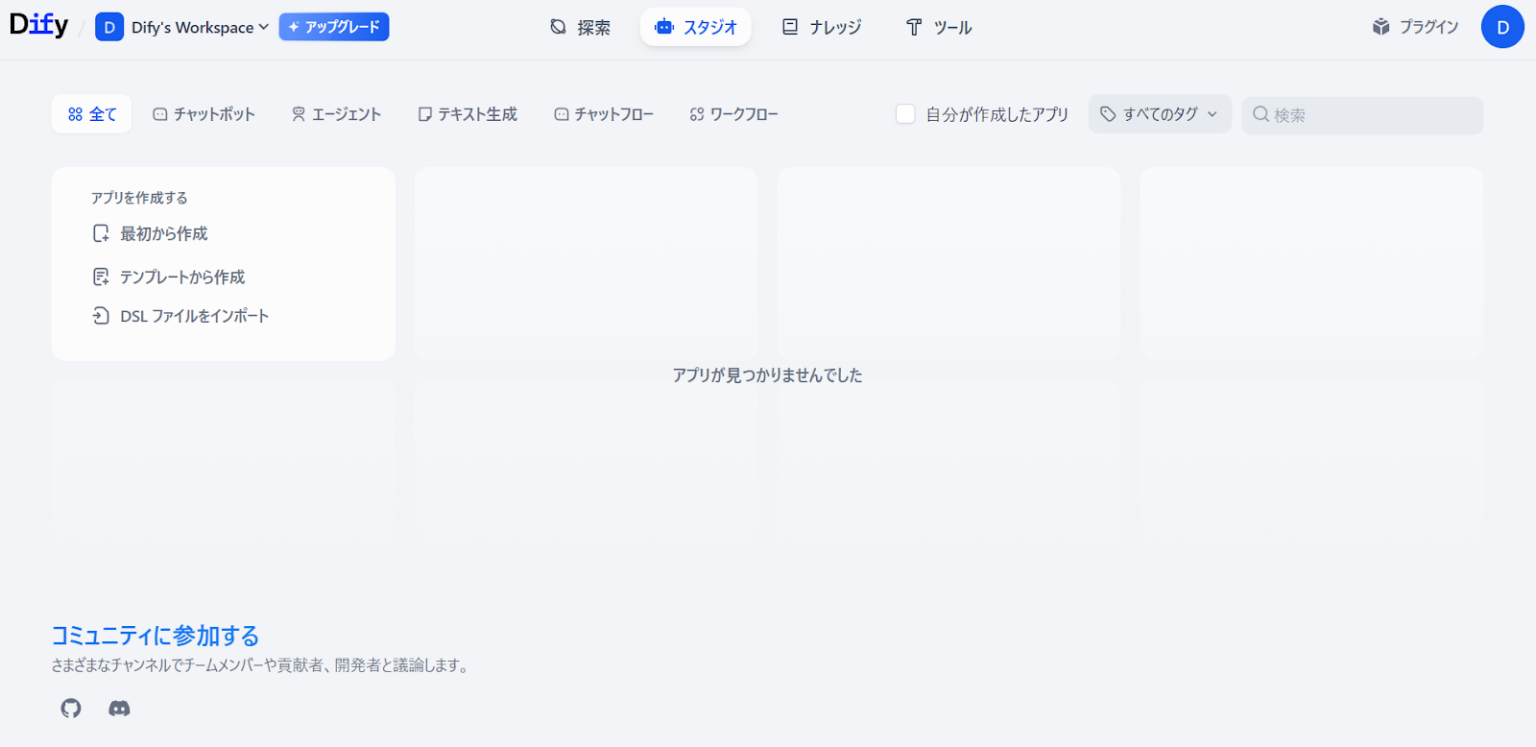This screenshot has height=747, width=1536.
Task: Filter apps by ワークフロー
Action: tap(734, 114)
